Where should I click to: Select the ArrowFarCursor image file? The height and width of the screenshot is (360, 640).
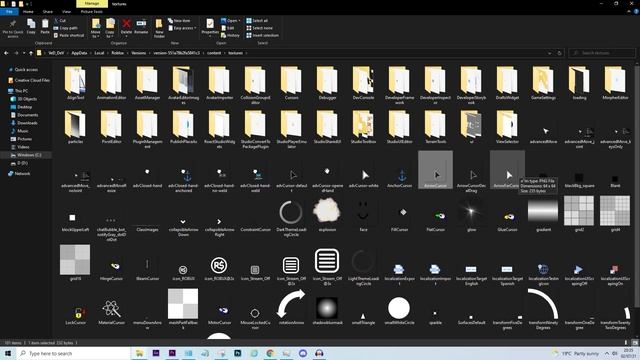(507, 170)
